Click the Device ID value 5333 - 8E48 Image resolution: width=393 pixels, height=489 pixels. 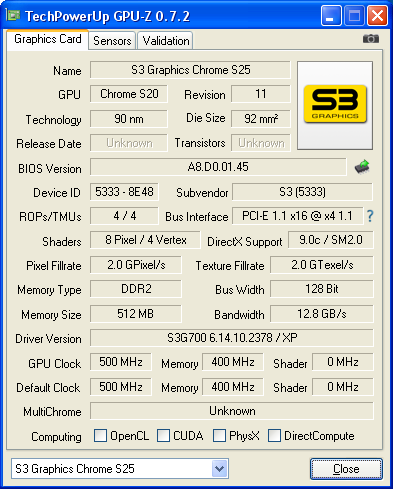tap(124, 192)
